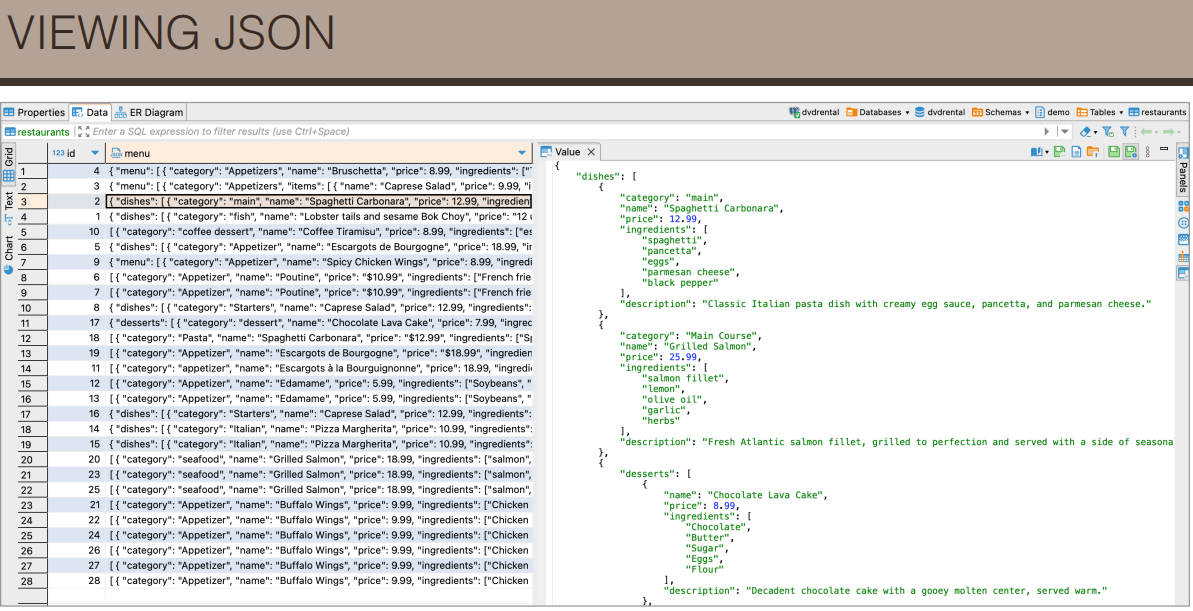Open the eraser icon dropdown arrow
Viewport: 1193px width, 611px height.
point(1095,132)
